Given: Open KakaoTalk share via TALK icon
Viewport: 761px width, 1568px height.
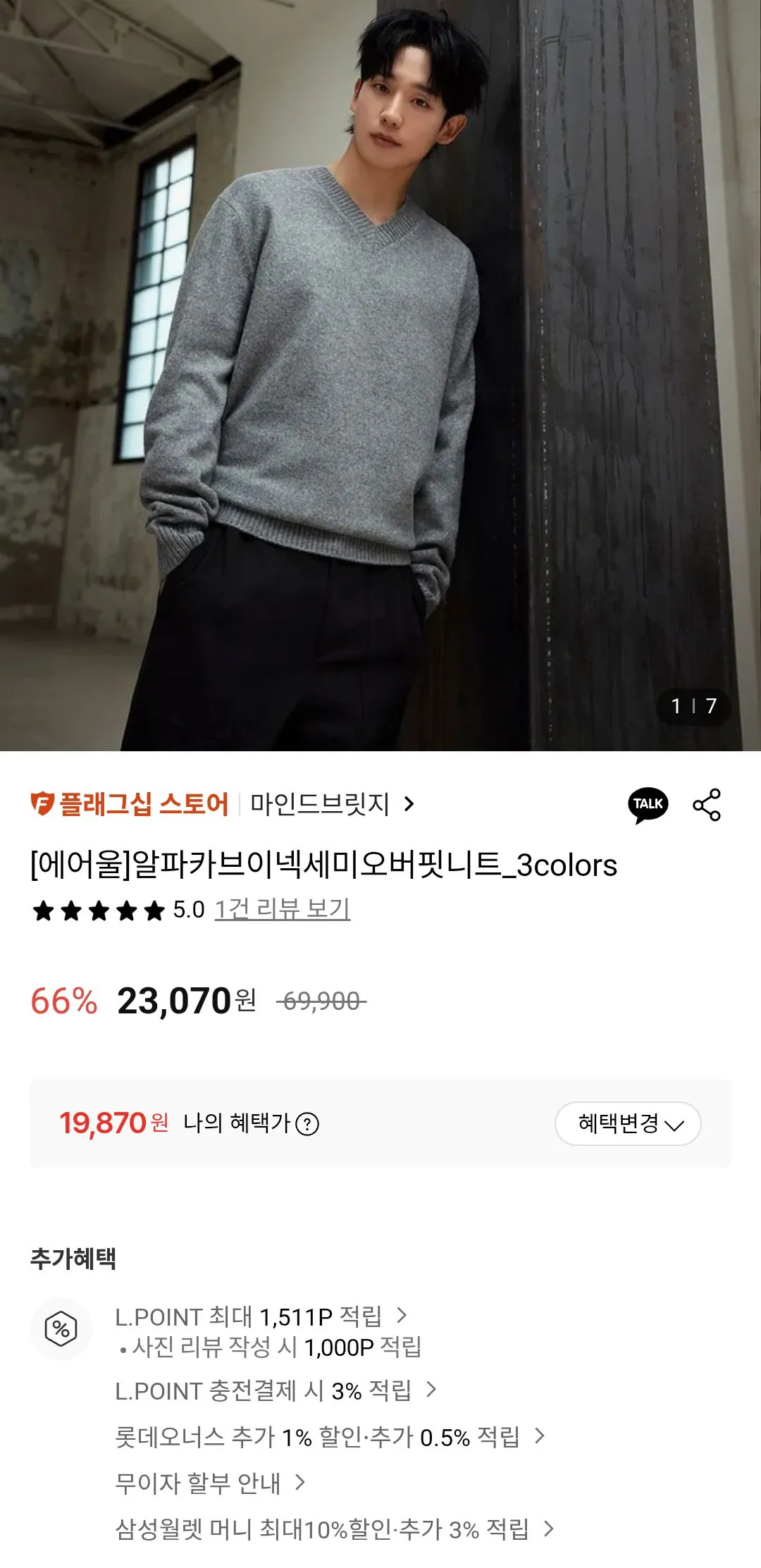Looking at the screenshot, I should coord(648,805).
